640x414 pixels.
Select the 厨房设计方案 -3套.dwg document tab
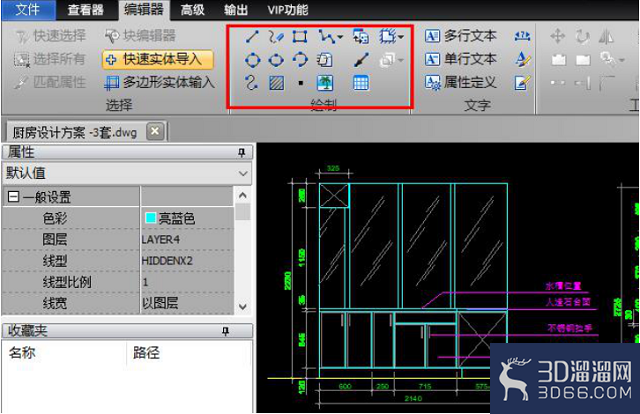pyautogui.click(x=75, y=133)
